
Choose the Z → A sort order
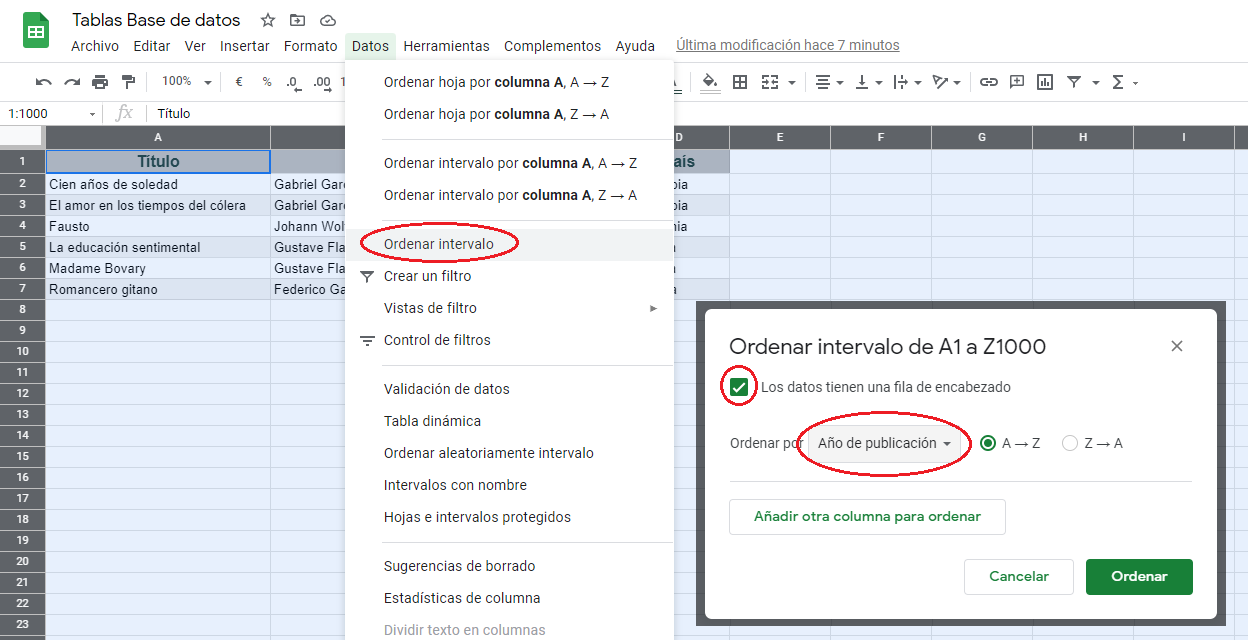tap(1070, 443)
